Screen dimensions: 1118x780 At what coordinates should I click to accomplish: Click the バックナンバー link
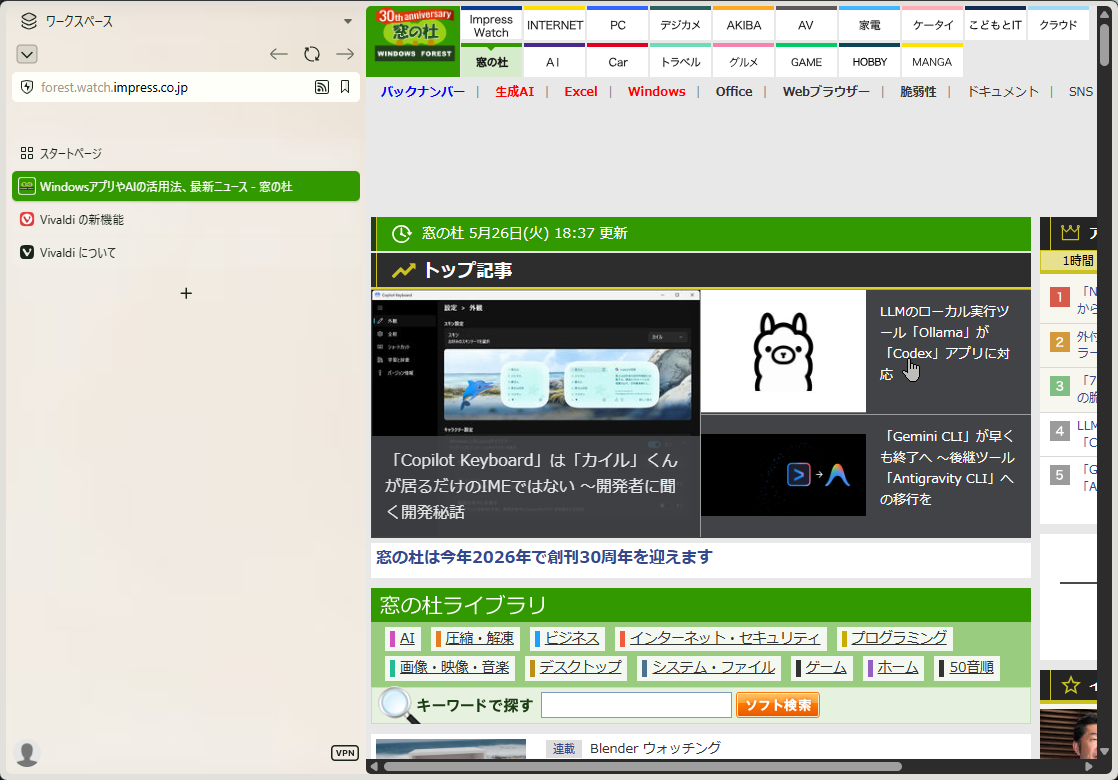[423, 91]
